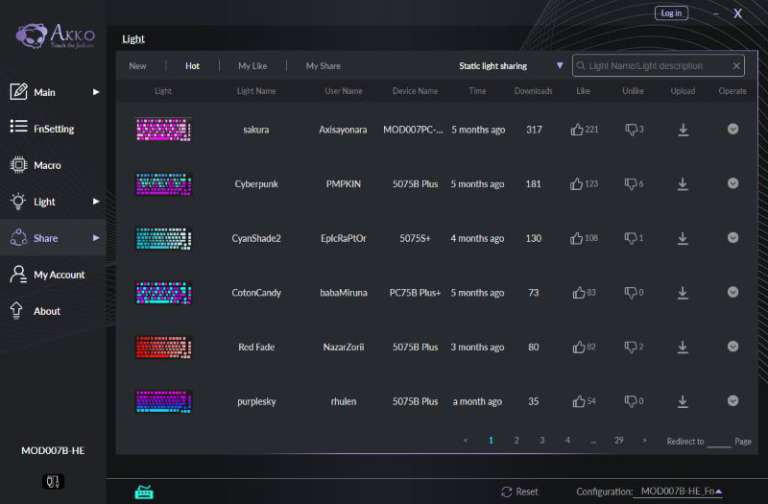This screenshot has width=768, height=504.
Task: Download the Red Fade light effect
Action: click(683, 347)
